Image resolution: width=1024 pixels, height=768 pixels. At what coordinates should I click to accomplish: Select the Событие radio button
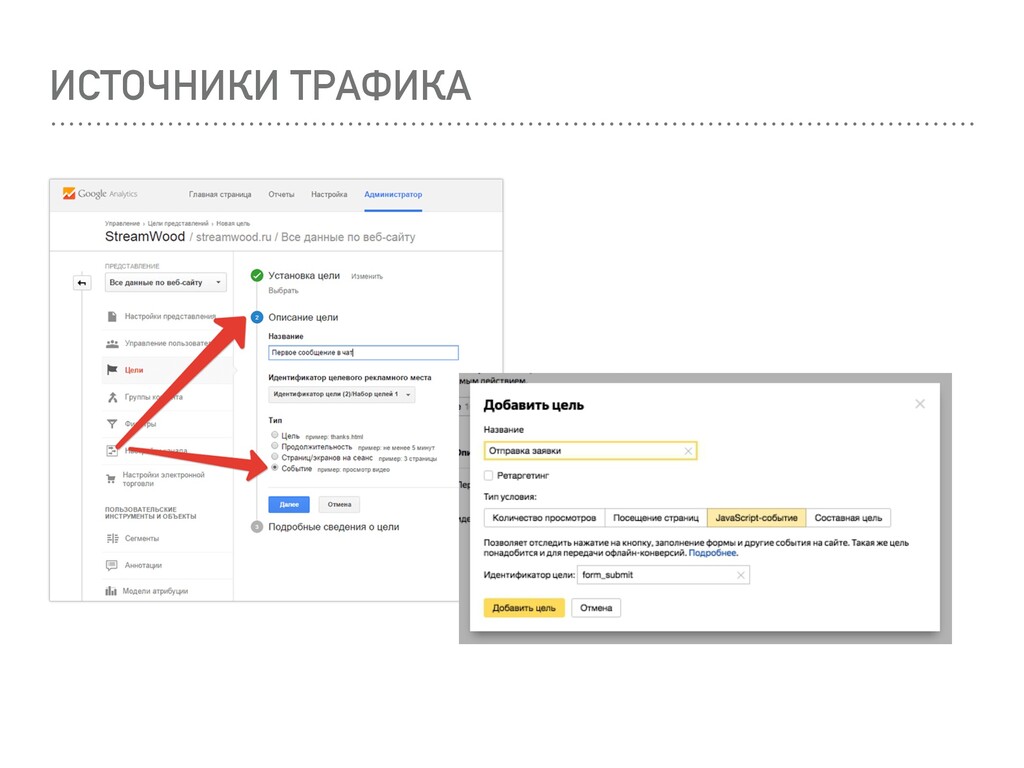point(275,468)
